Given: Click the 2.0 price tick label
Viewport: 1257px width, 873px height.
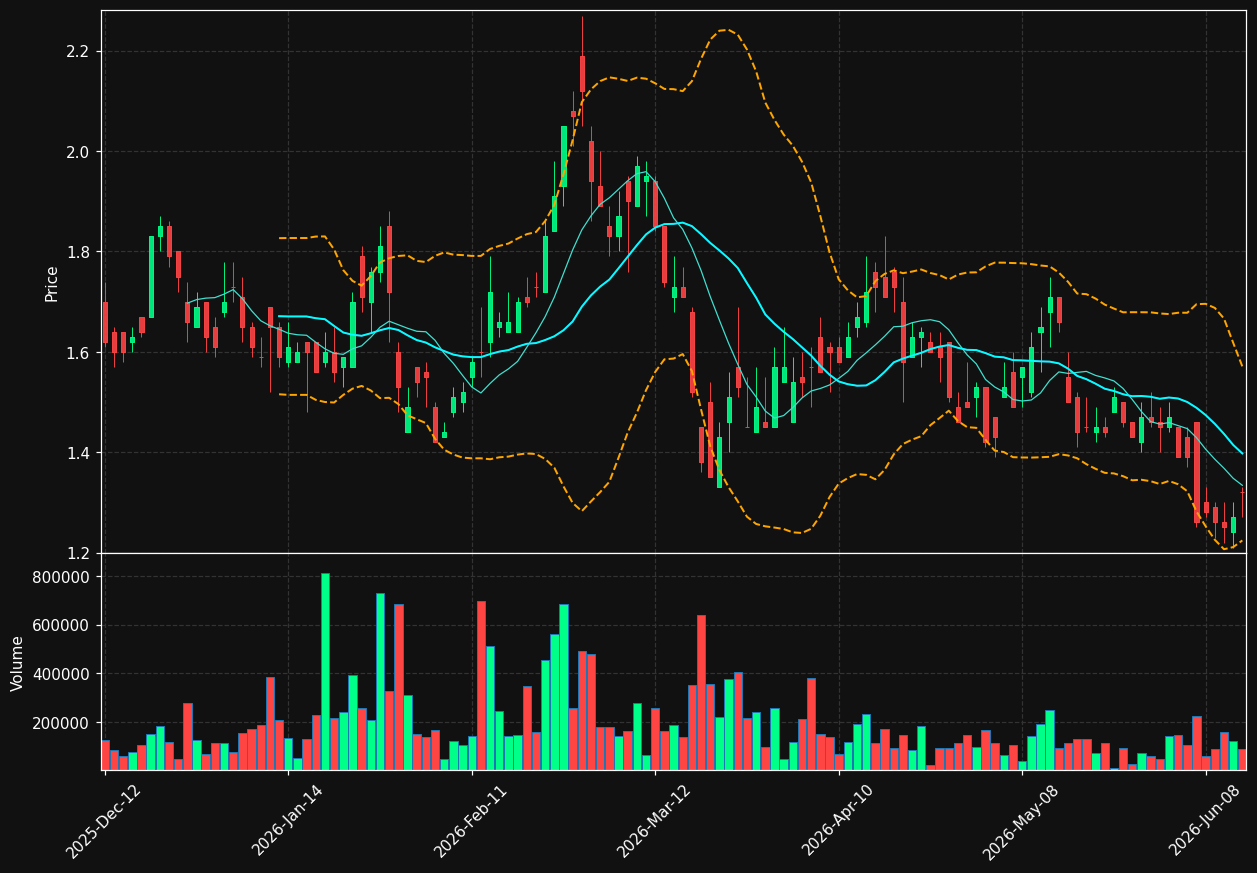Looking at the screenshot, I should (78, 152).
